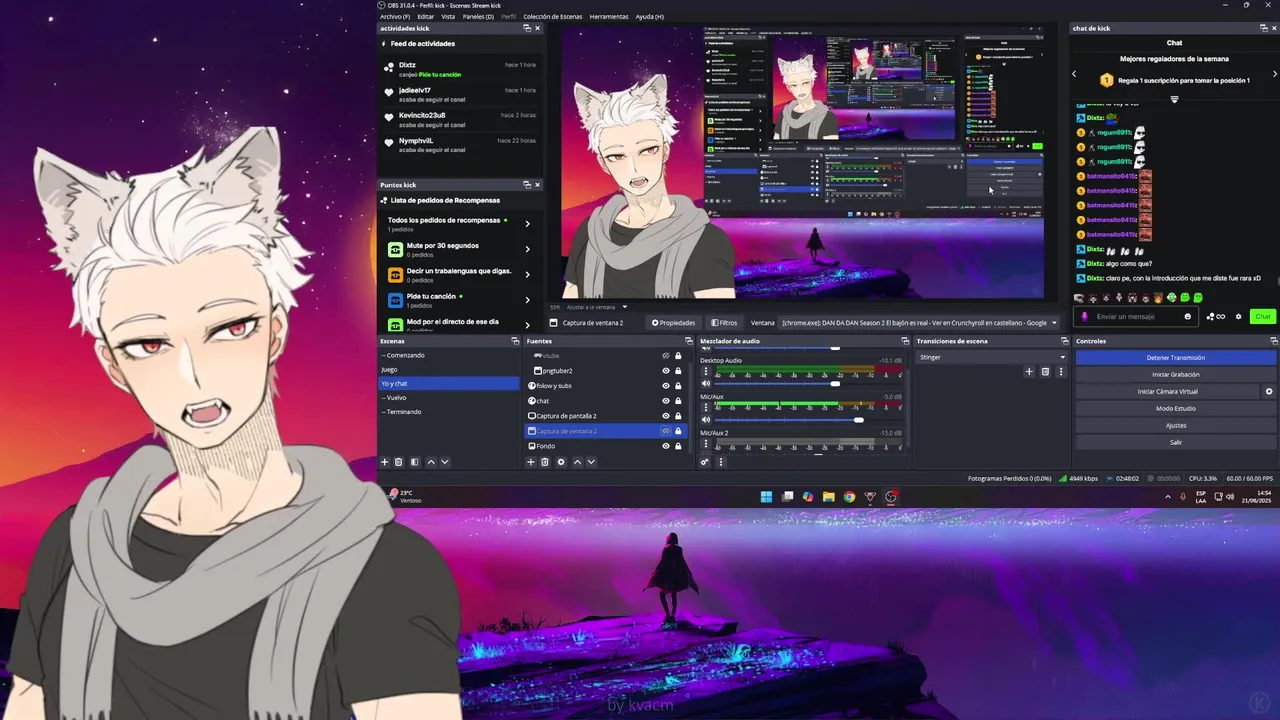Move scene down arrow in Escenas panel

[x=445, y=462]
